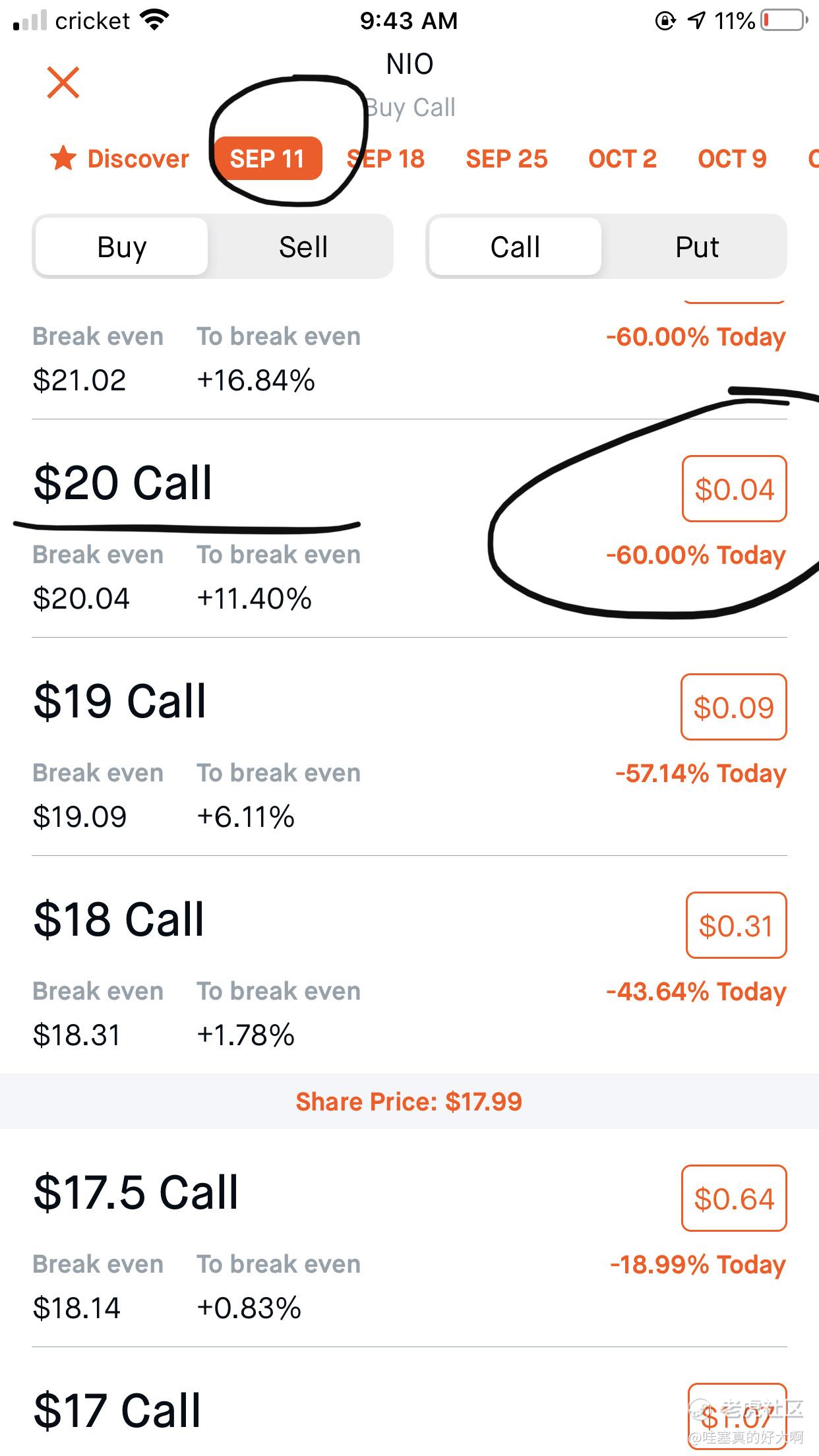The width and height of the screenshot is (819, 1456).
Task: Select the $0.31 price for $18 Call
Action: tap(736, 926)
